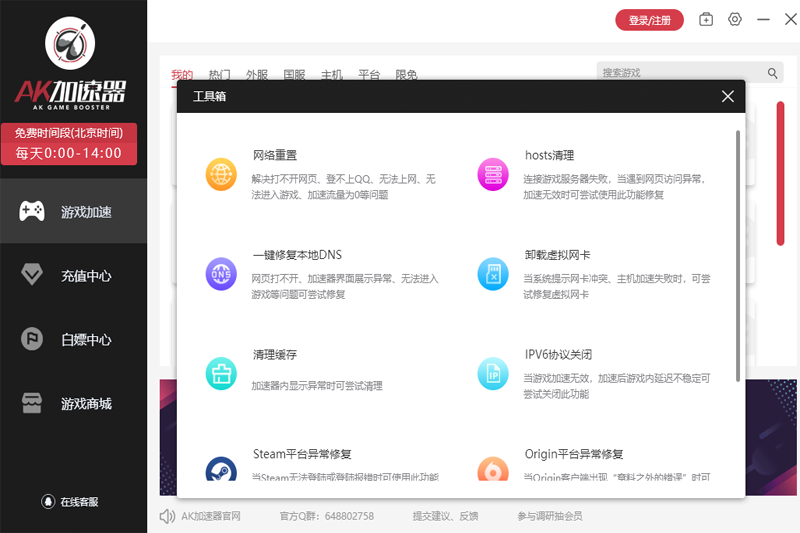Click the Steam平台异常修复 icon
Image resolution: width=800 pixels, height=533 pixels.
click(221, 471)
